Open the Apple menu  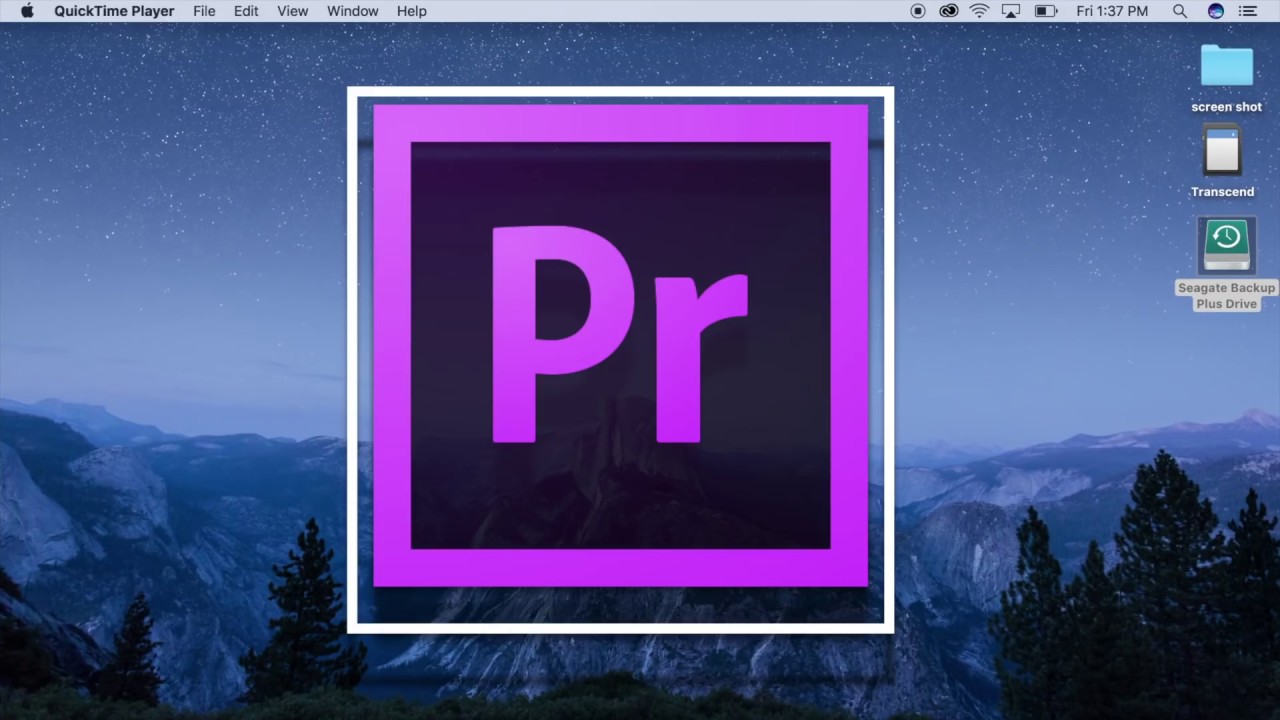point(27,11)
